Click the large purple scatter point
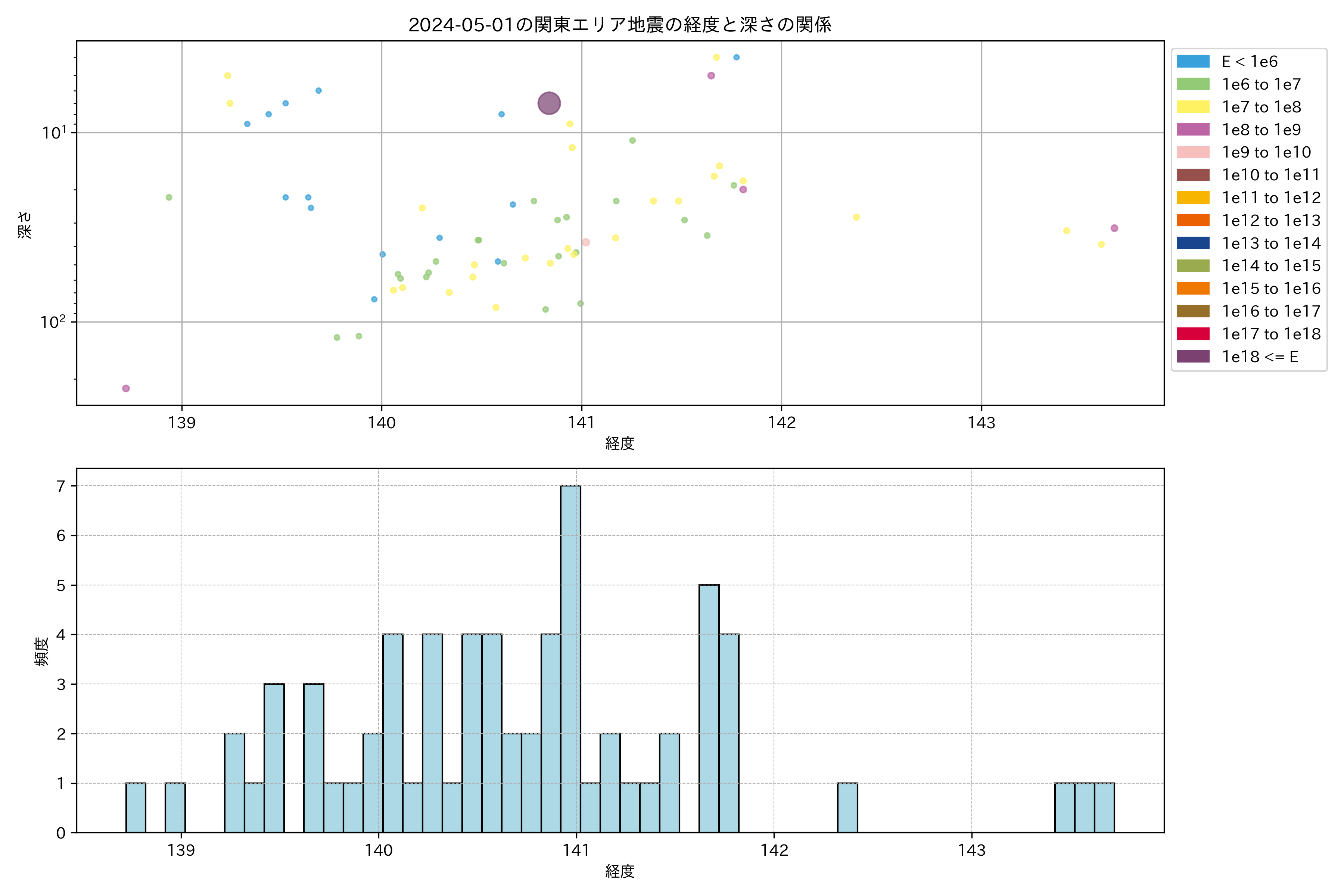The width and height of the screenshot is (1344, 896). click(548, 103)
